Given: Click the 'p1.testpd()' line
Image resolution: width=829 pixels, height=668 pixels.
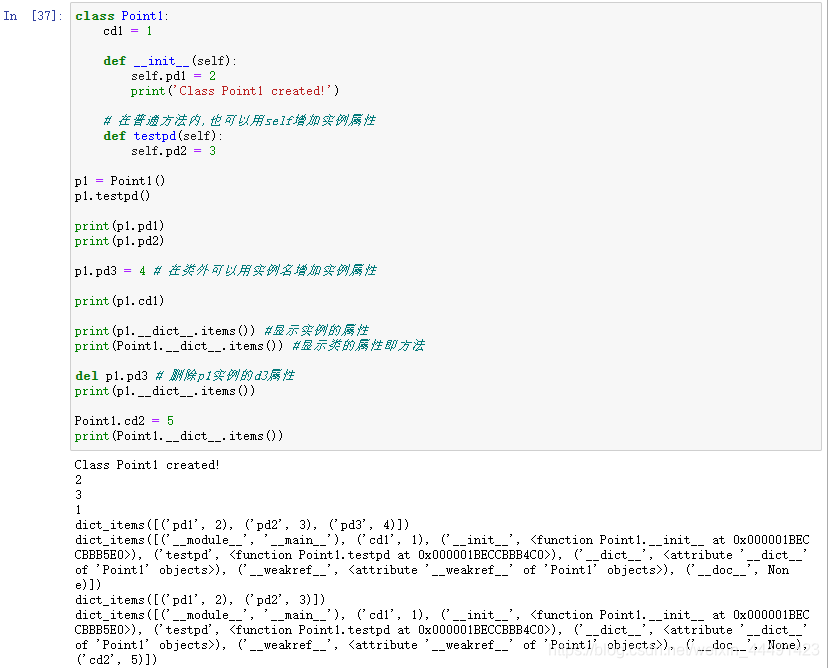Looking at the screenshot, I should [x=113, y=196].
